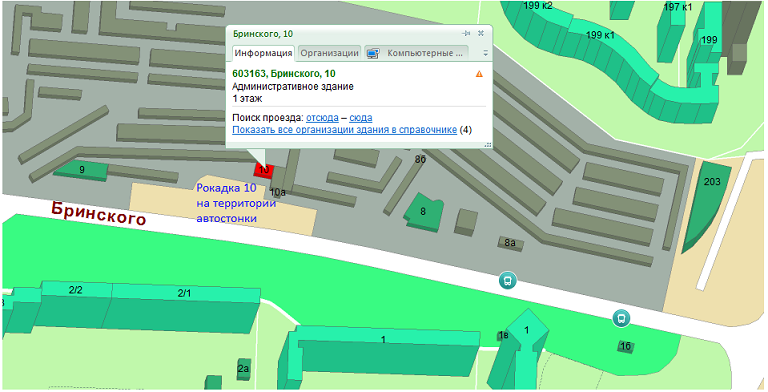The image size is (768, 392).
Task: Expand the hidden tabs overflow arrow
Action: 485,53
